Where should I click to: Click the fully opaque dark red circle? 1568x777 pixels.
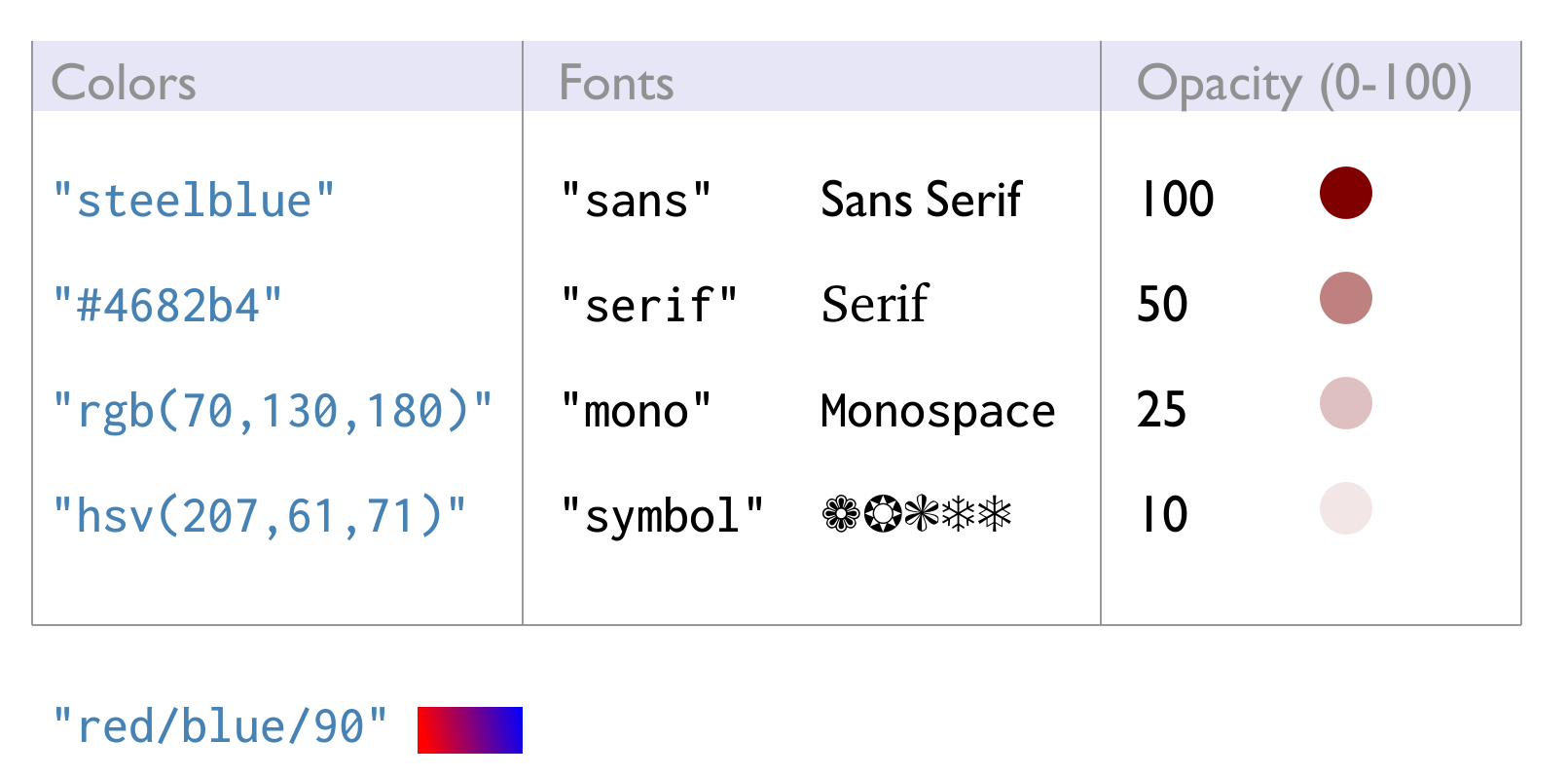coord(1345,193)
